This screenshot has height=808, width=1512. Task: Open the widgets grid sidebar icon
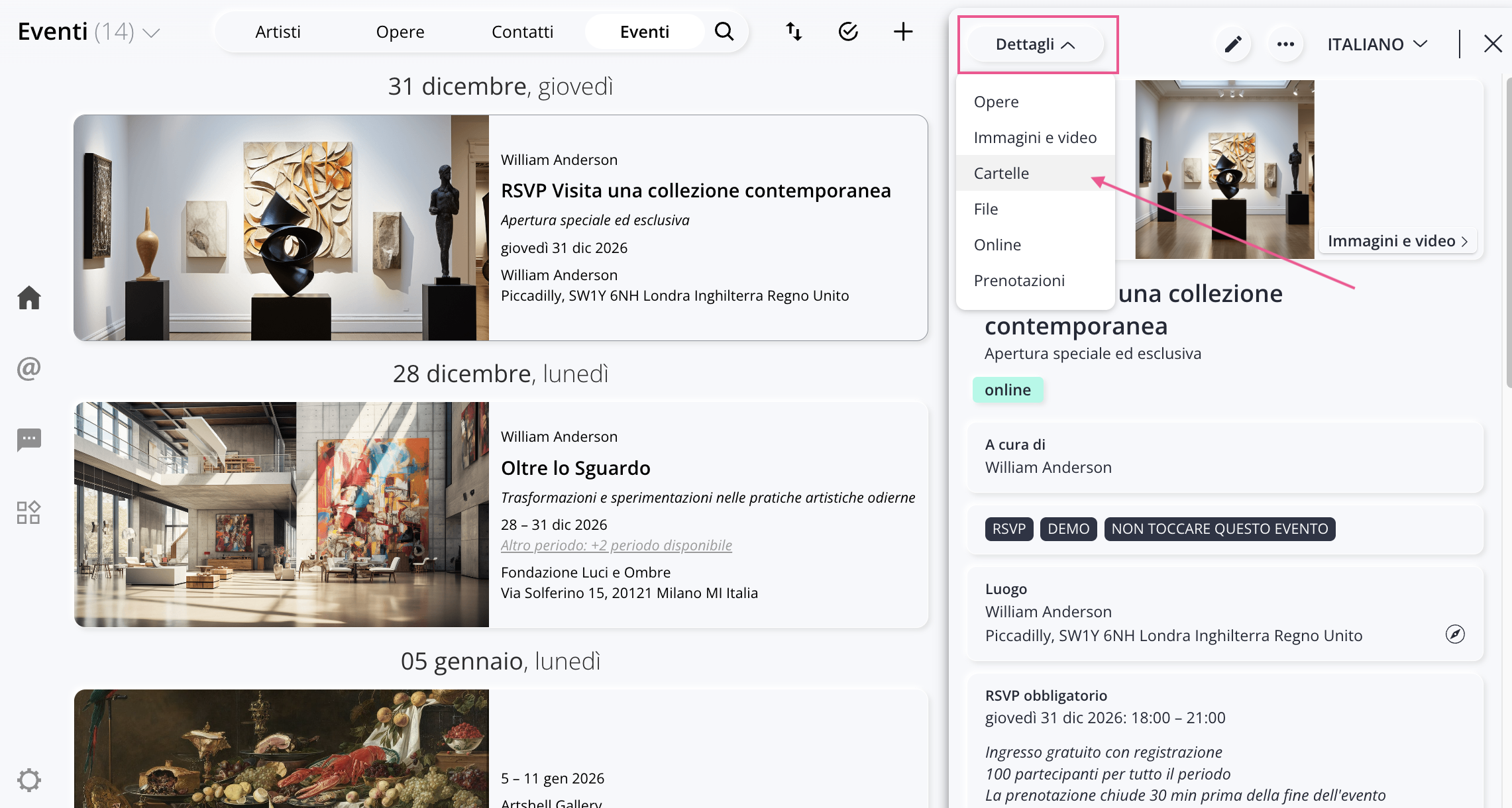click(29, 513)
